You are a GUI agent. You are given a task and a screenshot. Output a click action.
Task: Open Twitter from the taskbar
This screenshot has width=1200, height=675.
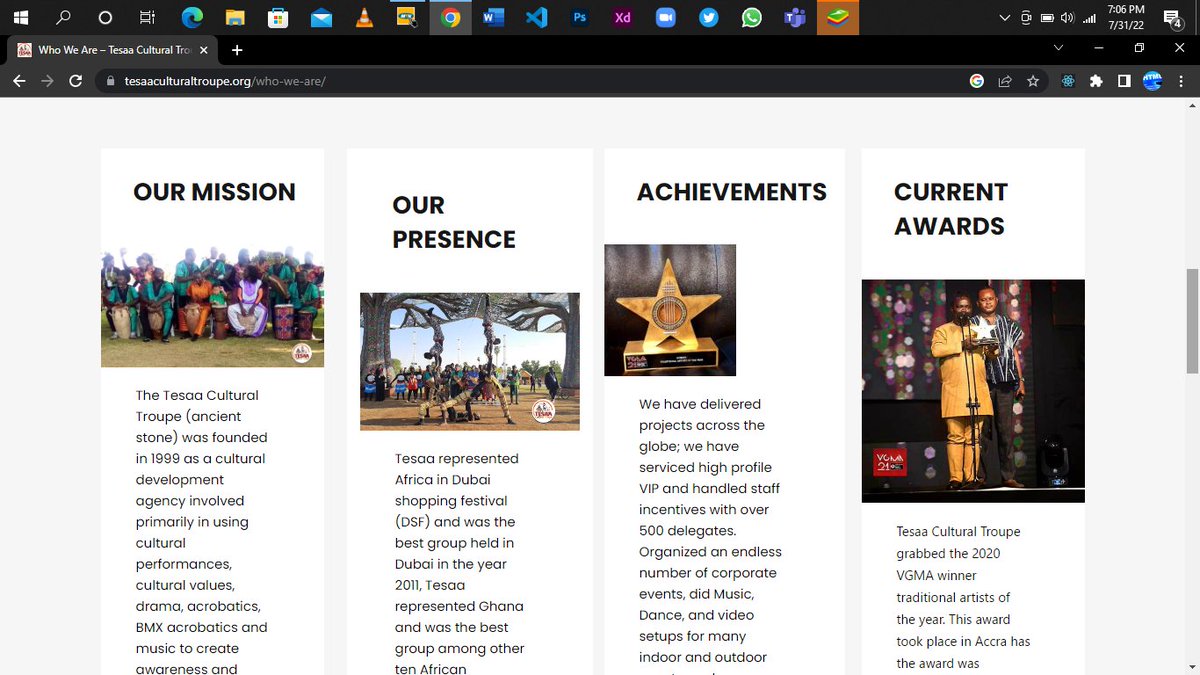point(709,17)
